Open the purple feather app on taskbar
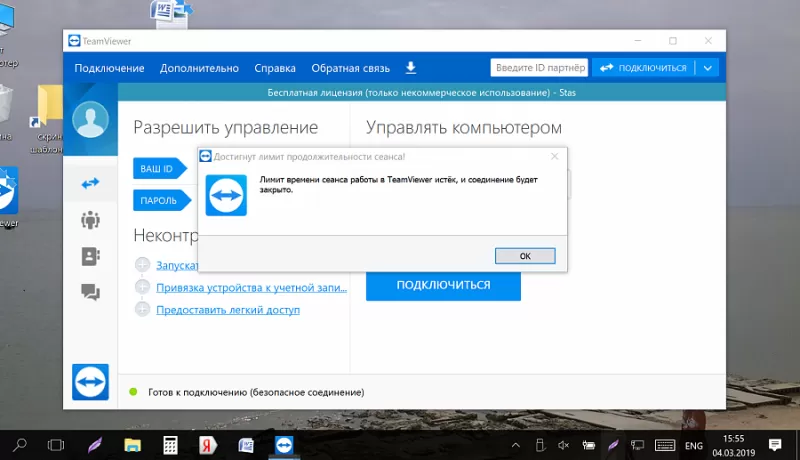The width and height of the screenshot is (800, 460). [94, 445]
